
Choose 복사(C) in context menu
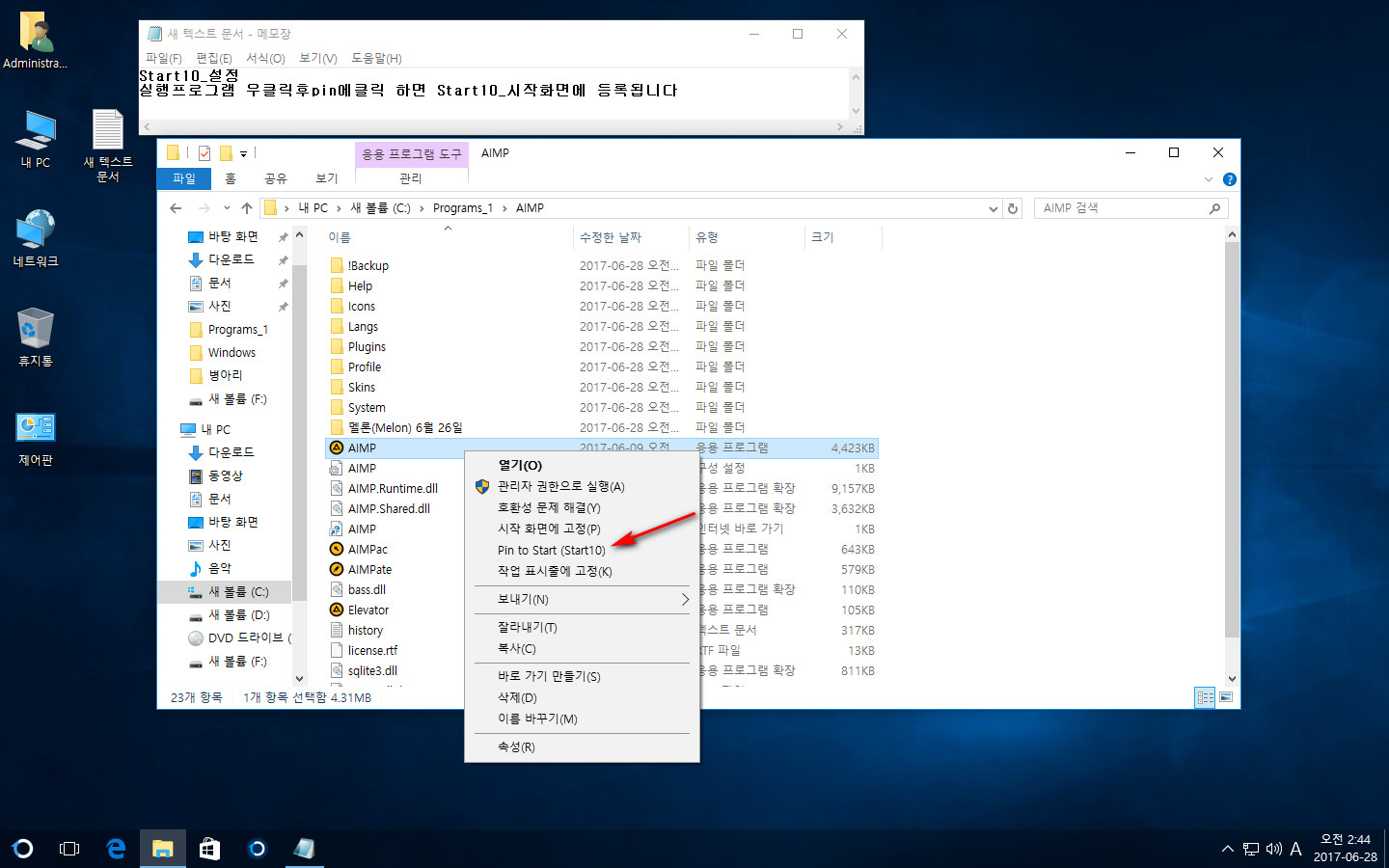(x=583, y=649)
